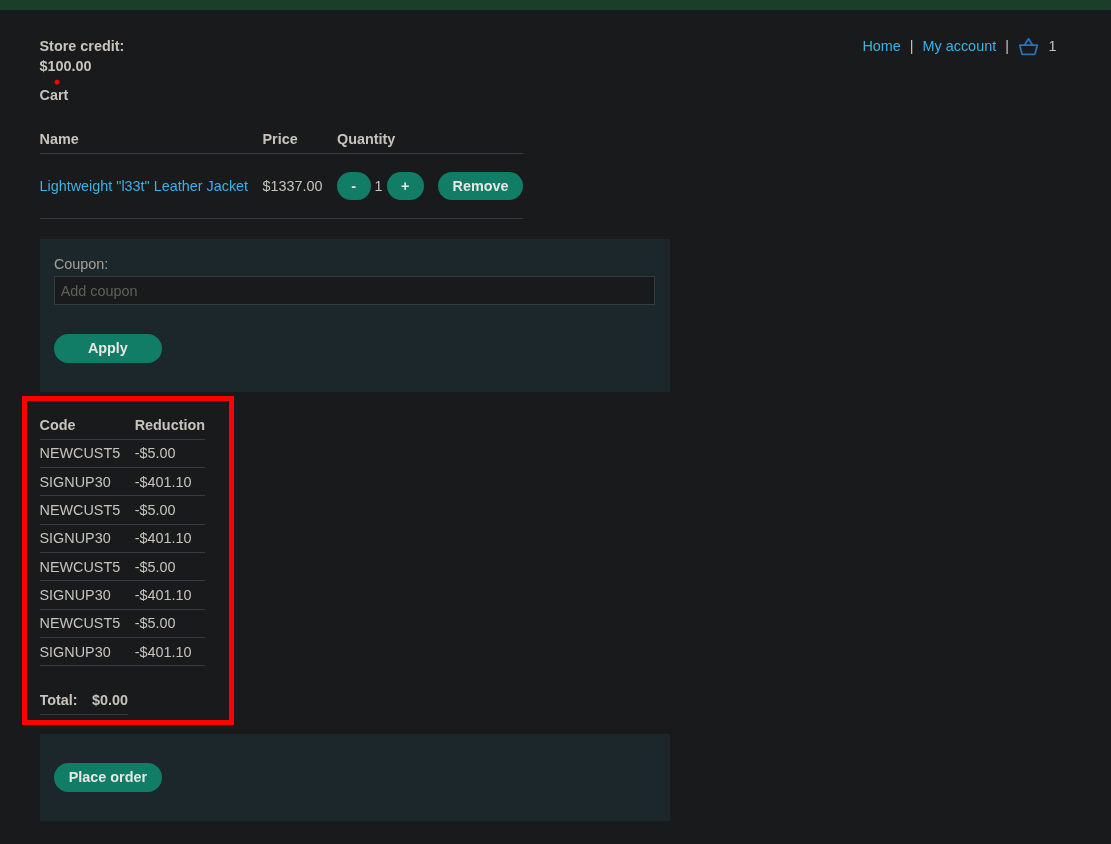Click the Quantity column header

tap(366, 139)
